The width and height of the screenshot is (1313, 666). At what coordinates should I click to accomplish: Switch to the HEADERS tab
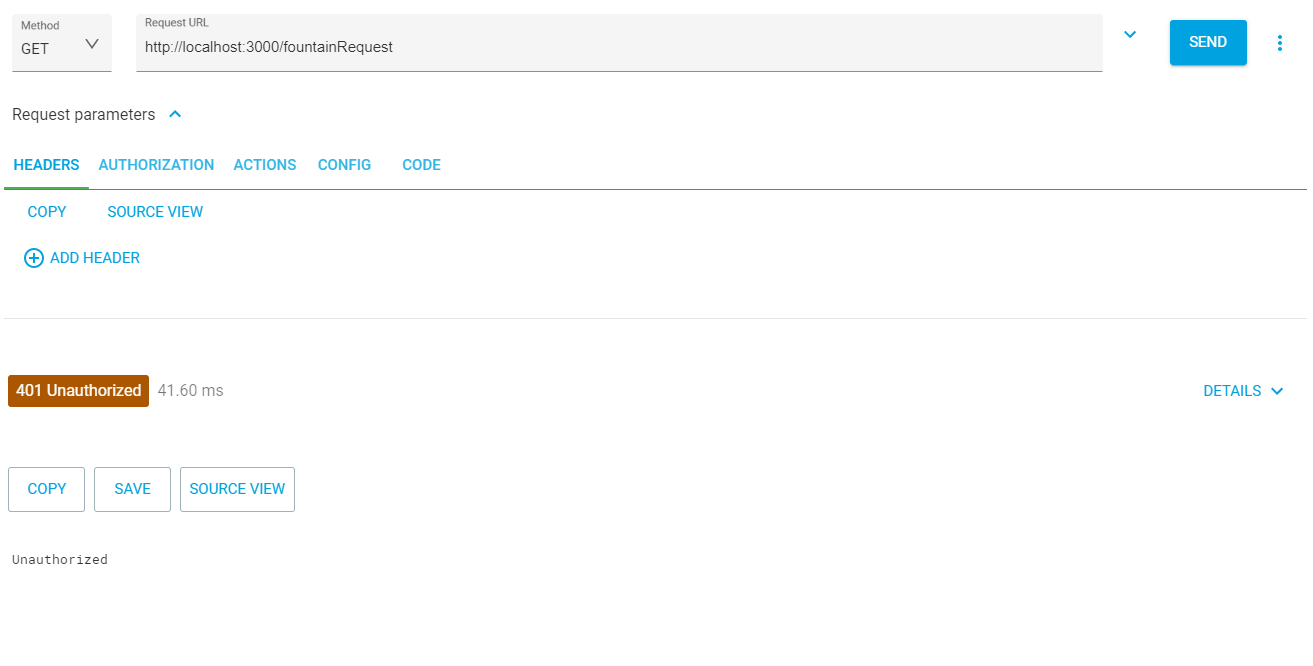46,165
